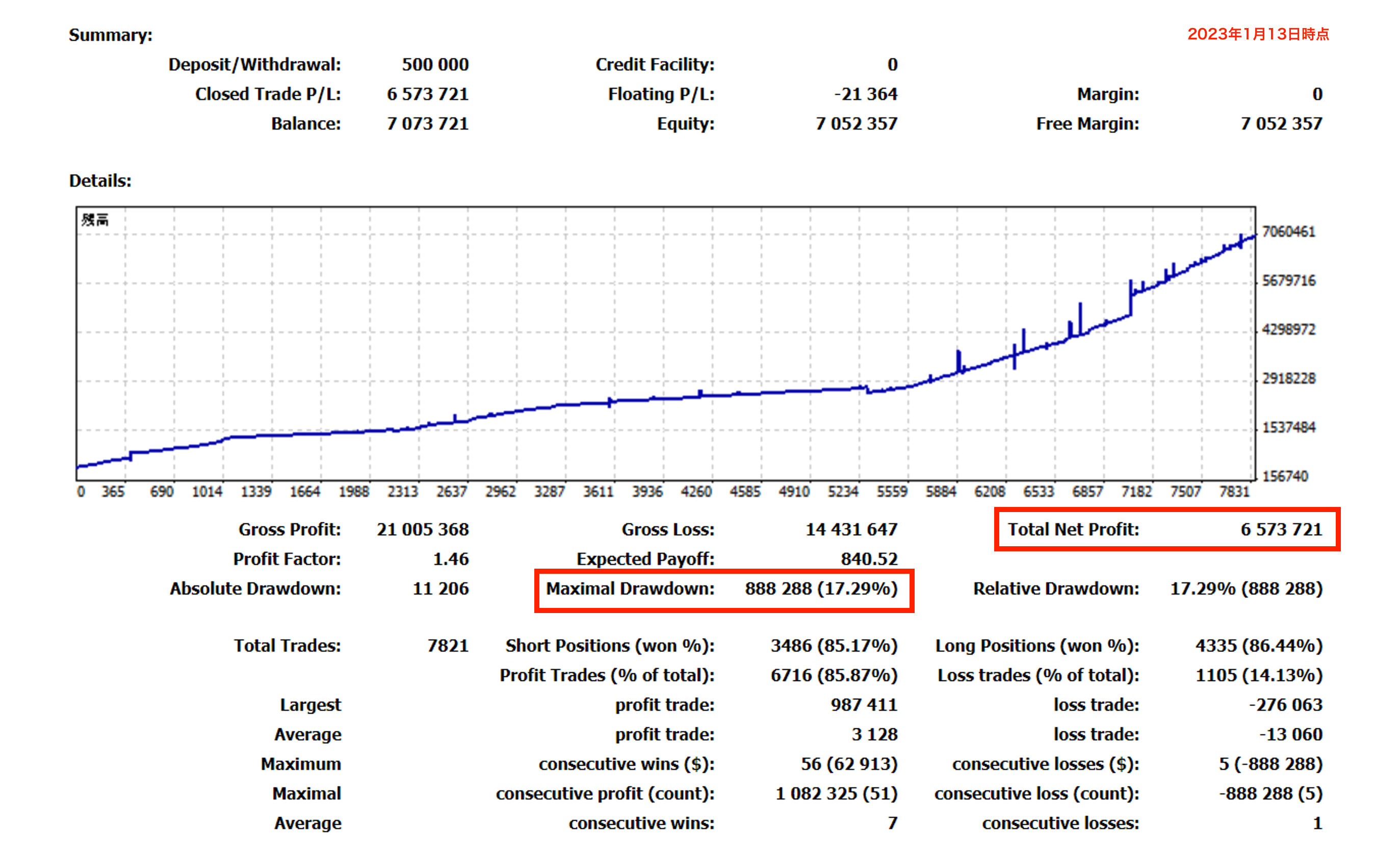The height and width of the screenshot is (866, 1400).
Task: Click the 7060461 y-axis label on chart
Action: (1288, 232)
